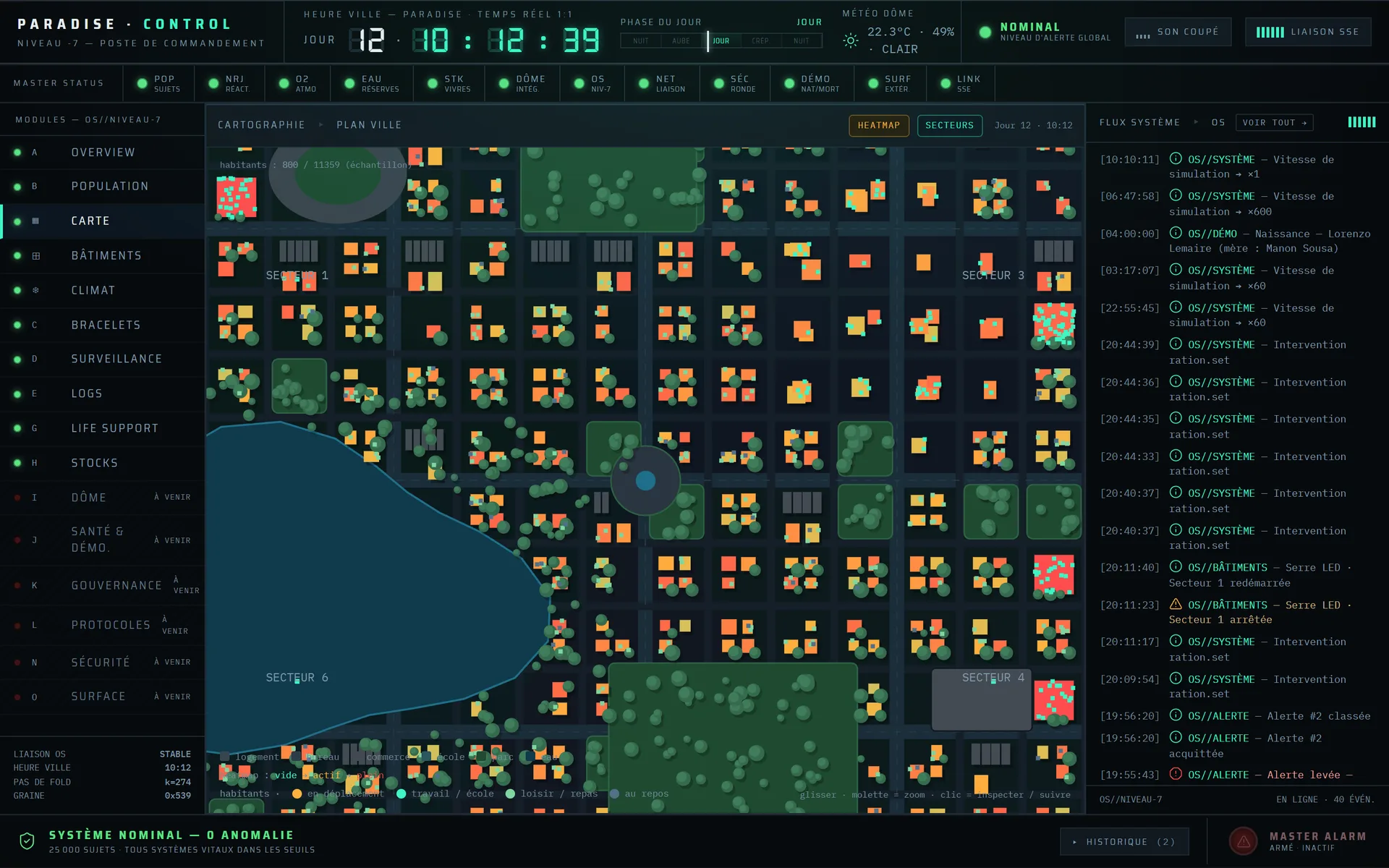Click the PLAN VILLE breadcrumb
1389x868 pixels.
coord(369,125)
